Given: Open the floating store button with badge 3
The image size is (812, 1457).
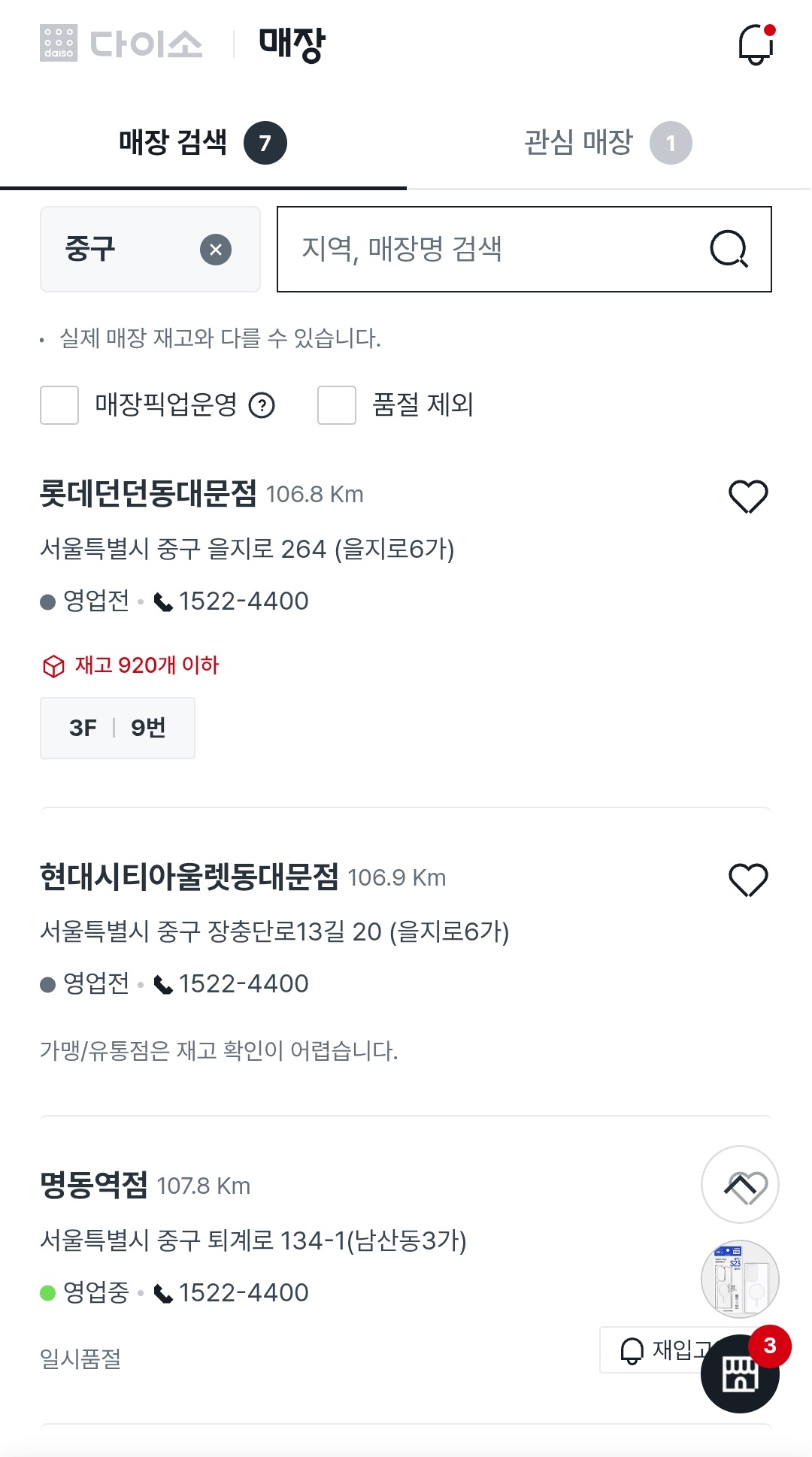Looking at the screenshot, I should 740,1374.
